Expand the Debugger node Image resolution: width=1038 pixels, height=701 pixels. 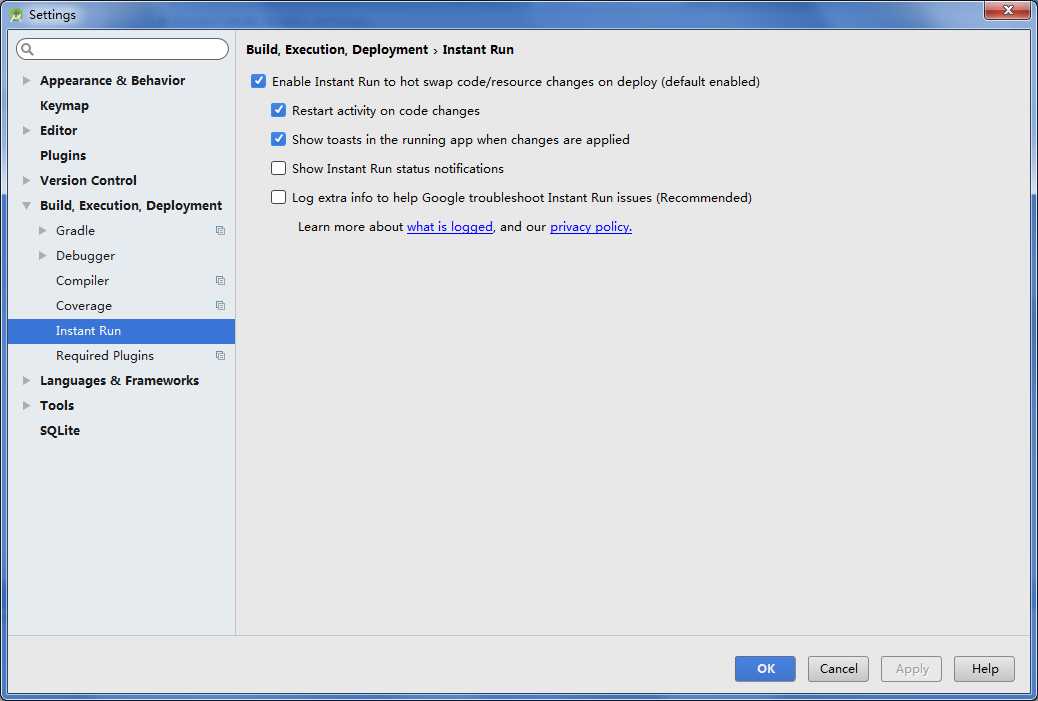pos(42,256)
